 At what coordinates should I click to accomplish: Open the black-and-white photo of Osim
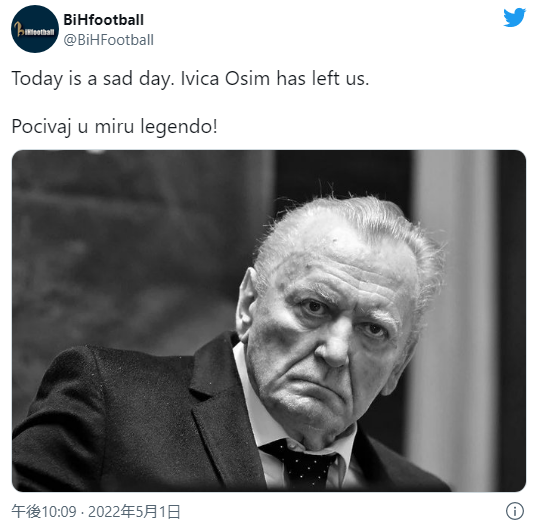tap(269, 321)
